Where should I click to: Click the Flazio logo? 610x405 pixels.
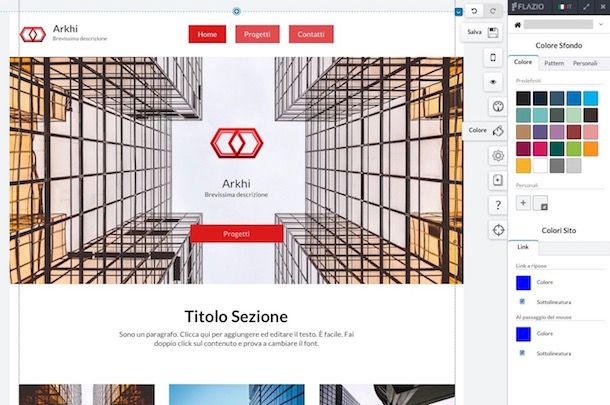[528, 7]
